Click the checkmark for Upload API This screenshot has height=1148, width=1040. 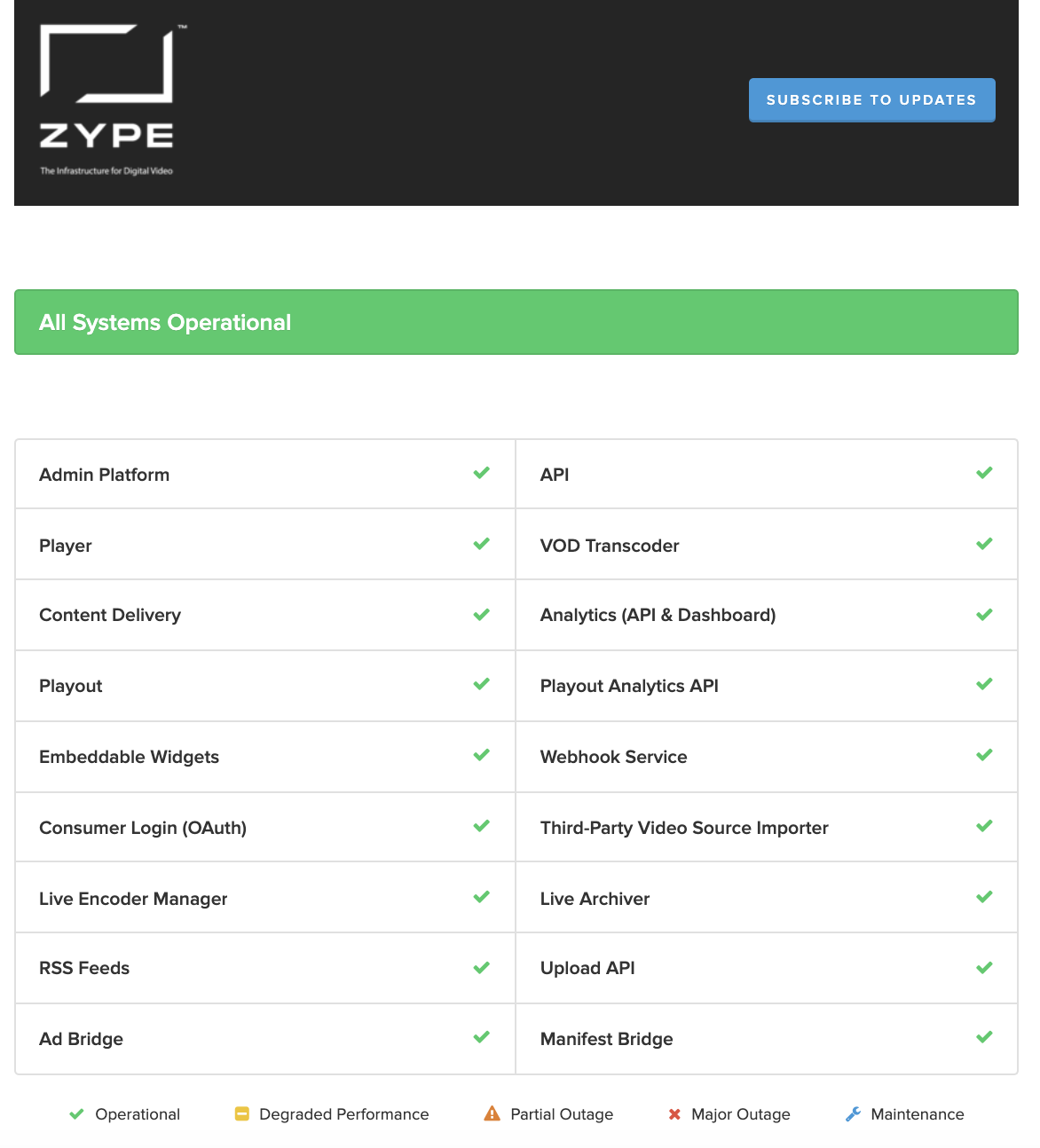click(984, 968)
